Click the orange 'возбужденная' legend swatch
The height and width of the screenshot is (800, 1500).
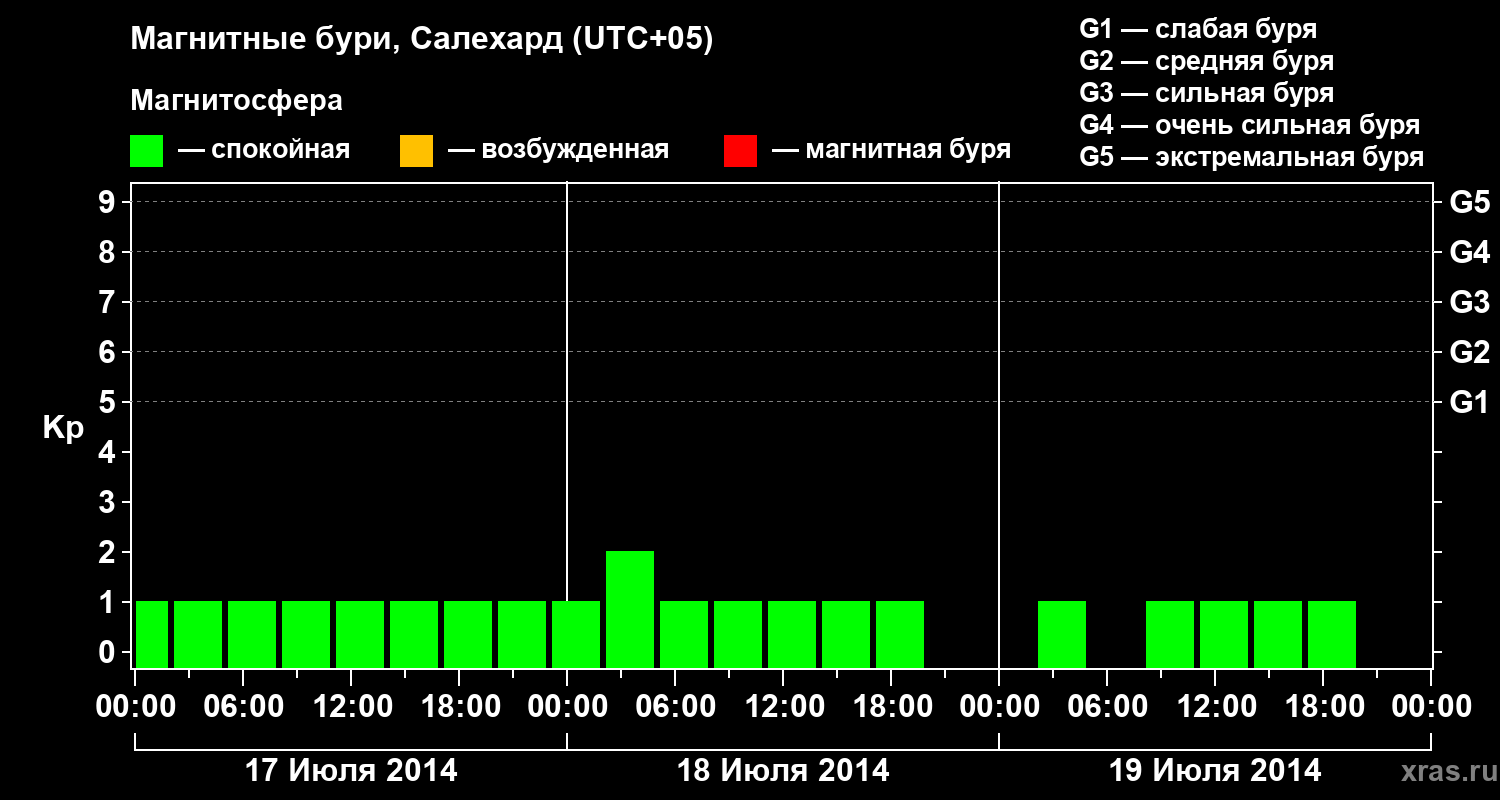click(x=416, y=151)
